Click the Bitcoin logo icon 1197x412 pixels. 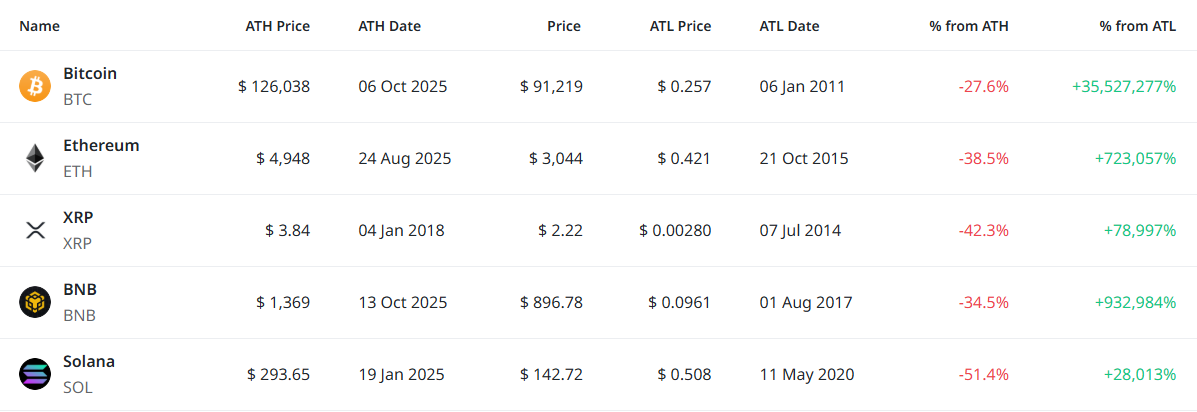(35, 86)
